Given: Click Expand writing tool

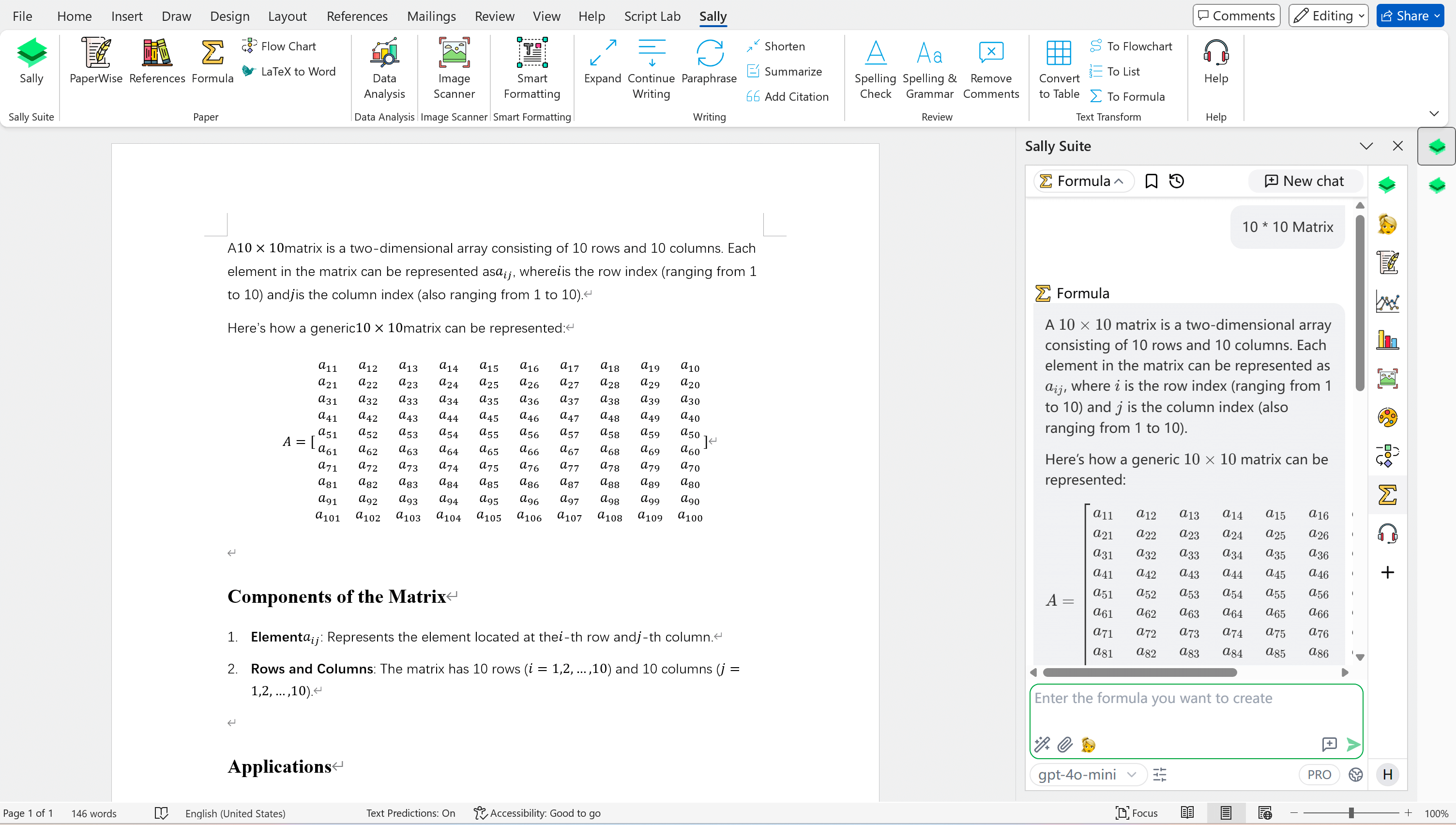Looking at the screenshot, I should click(x=603, y=61).
